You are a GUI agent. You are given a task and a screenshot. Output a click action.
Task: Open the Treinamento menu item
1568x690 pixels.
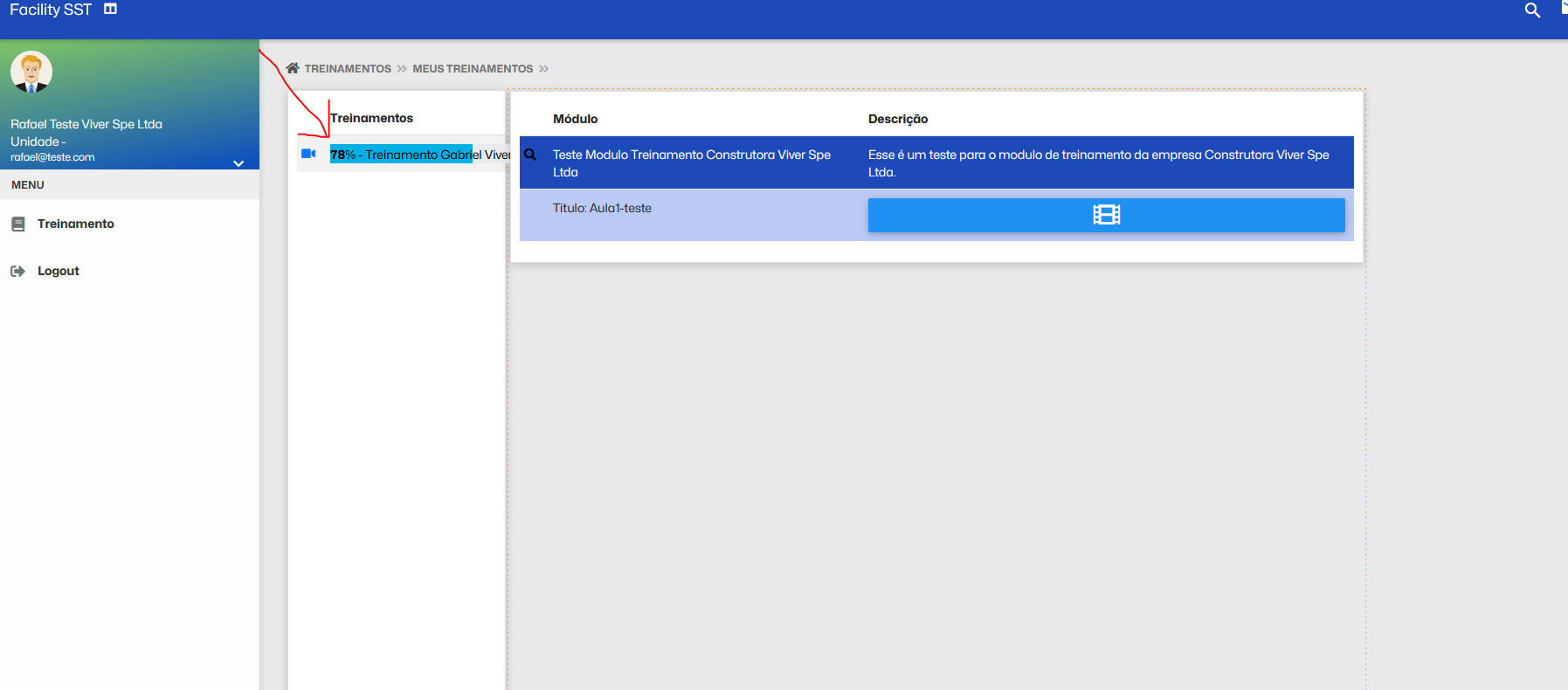tap(75, 224)
